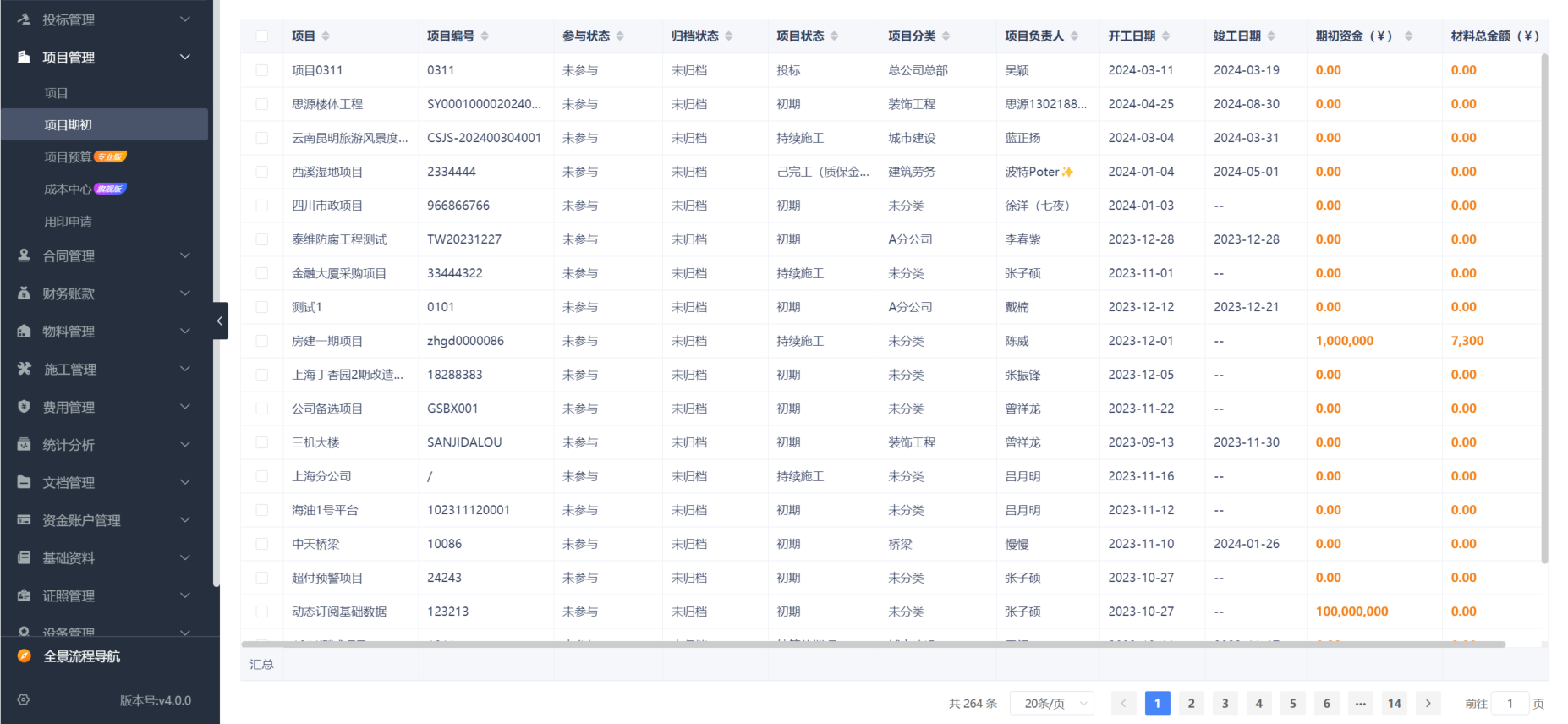This screenshot has width=1568, height=724.
Task: Jump to last page 14
Action: 1395,704
